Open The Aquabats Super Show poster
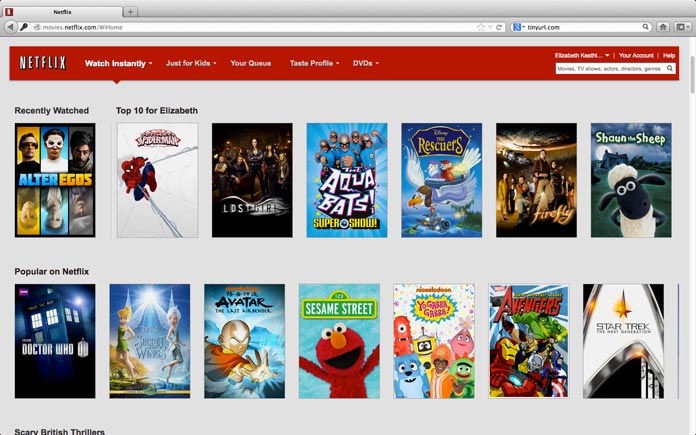 [347, 180]
